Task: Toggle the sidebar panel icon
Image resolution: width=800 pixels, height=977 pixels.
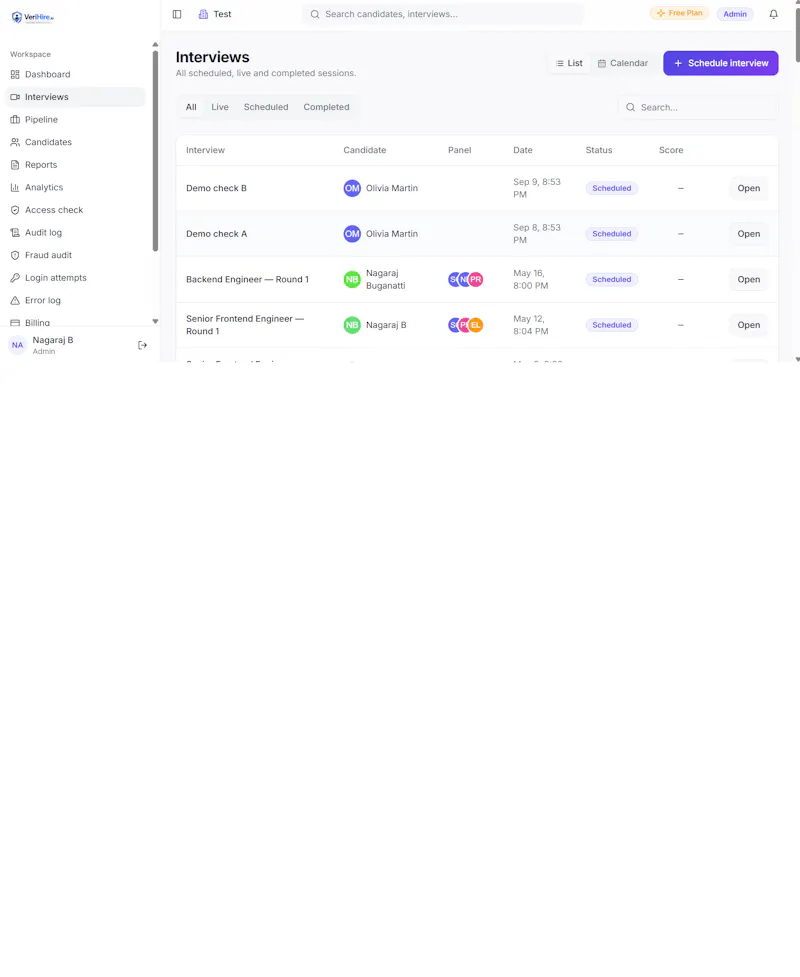Action: click(177, 14)
